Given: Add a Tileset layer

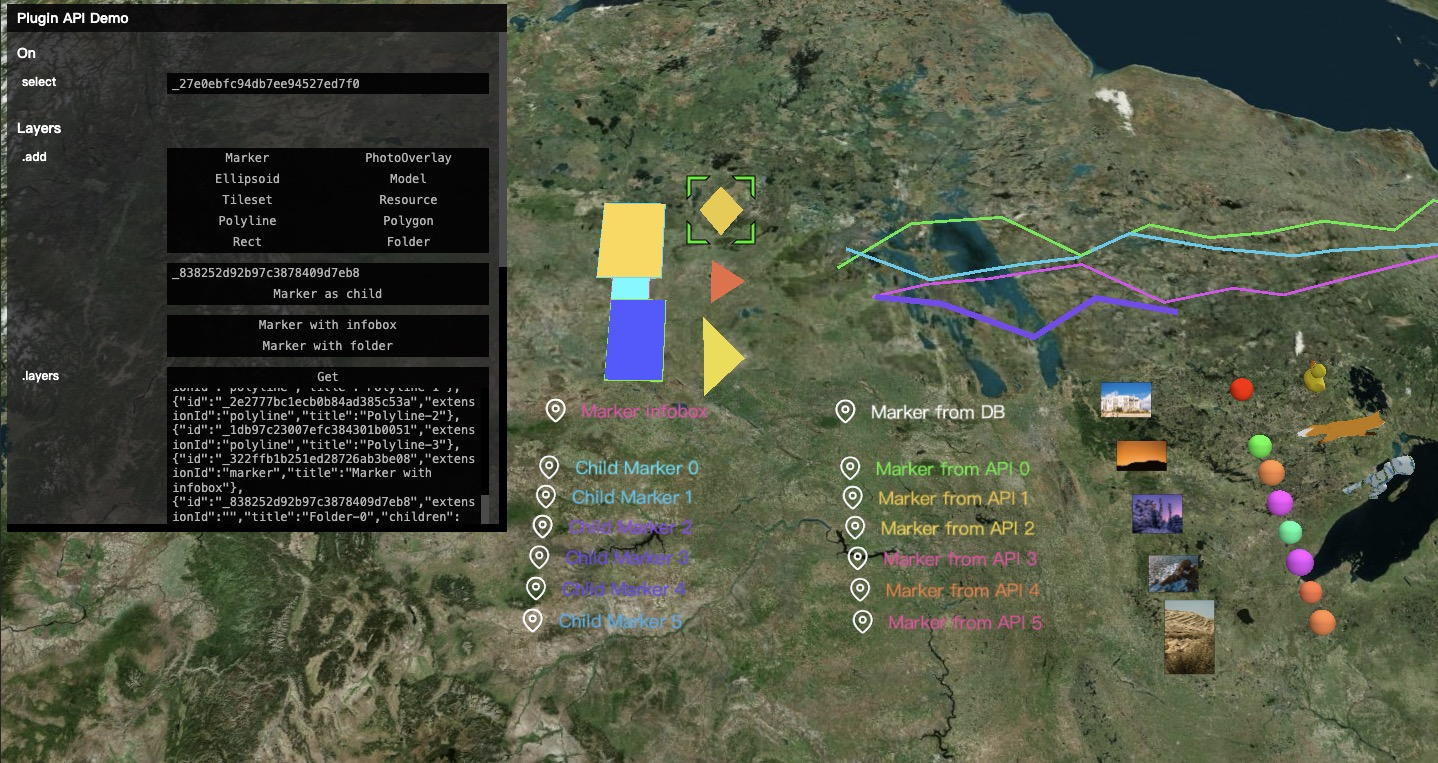Looking at the screenshot, I should (x=247, y=200).
